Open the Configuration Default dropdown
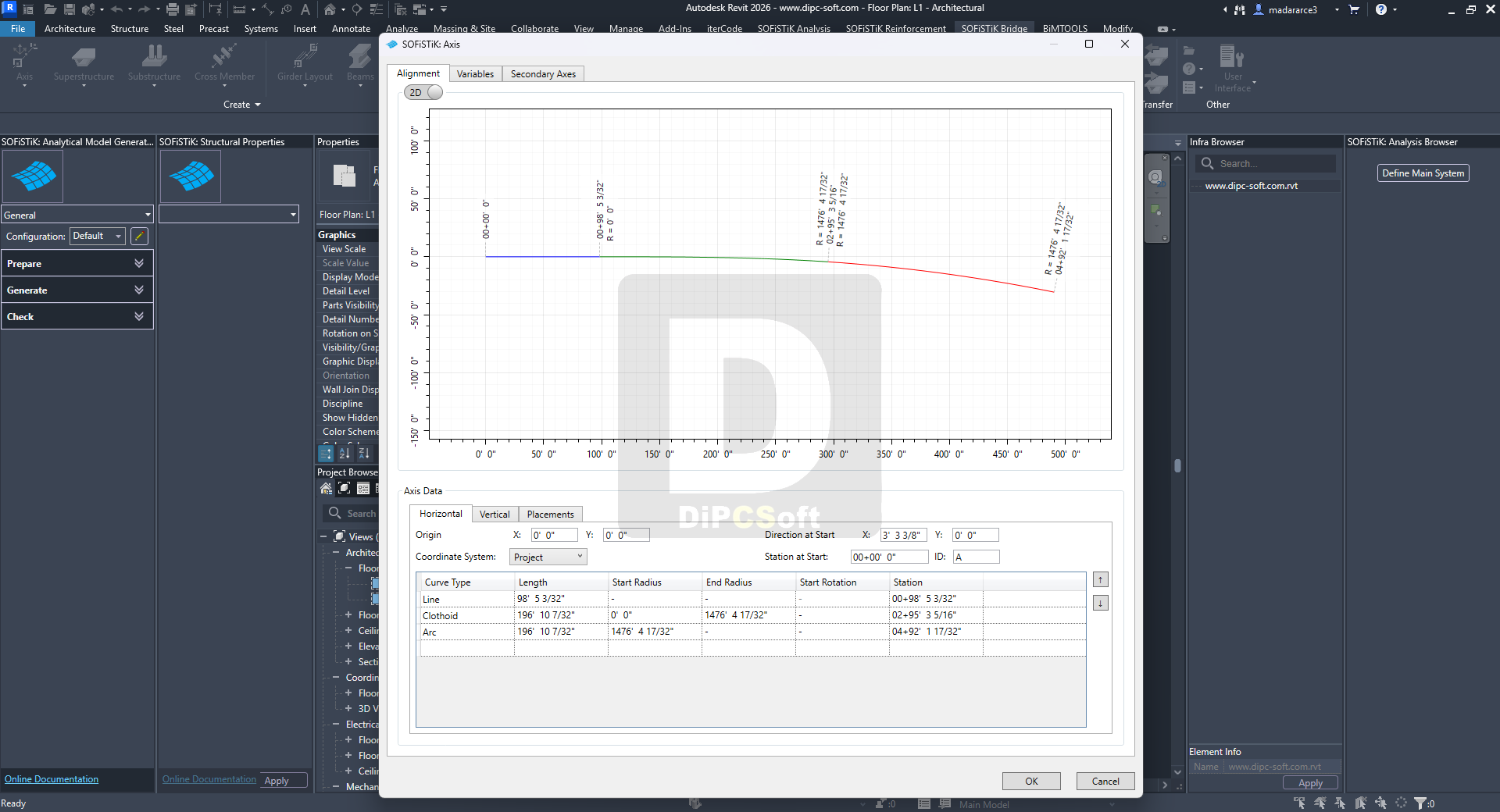The image size is (1500, 812). (x=98, y=236)
